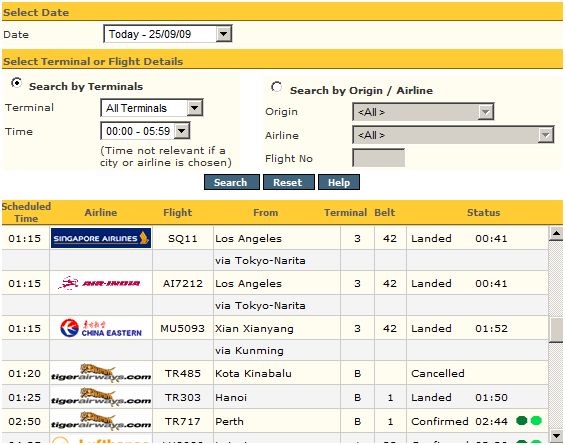Viewport: 565px width, 445px height.
Task: Select the Search by Terminals radio button
Action: point(16,83)
